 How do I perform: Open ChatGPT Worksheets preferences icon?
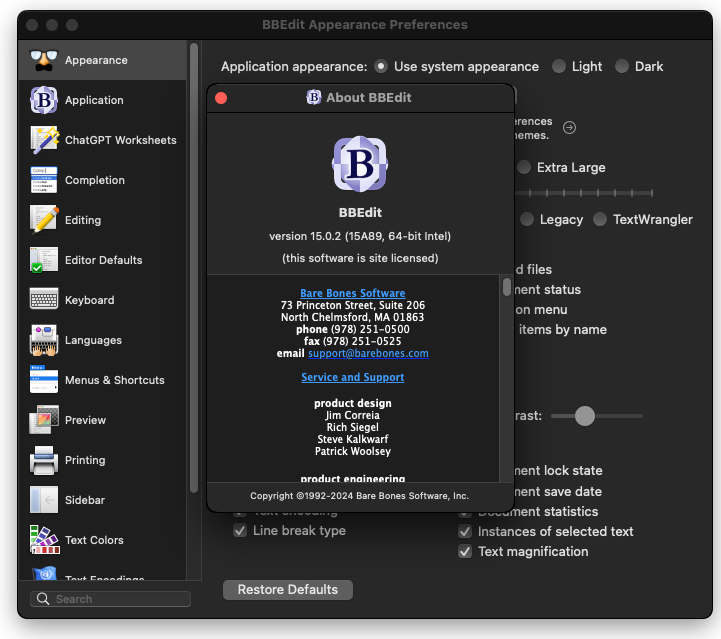(43, 140)
